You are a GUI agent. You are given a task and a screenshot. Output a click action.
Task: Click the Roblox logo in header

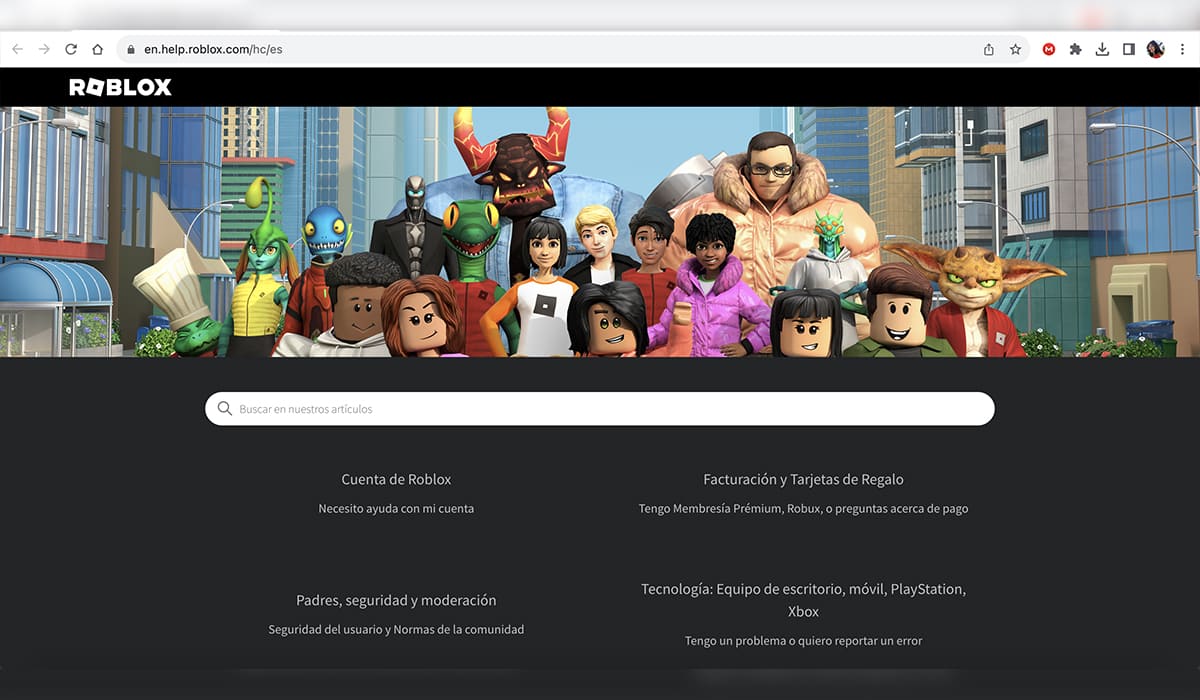[x=120, y=87]
